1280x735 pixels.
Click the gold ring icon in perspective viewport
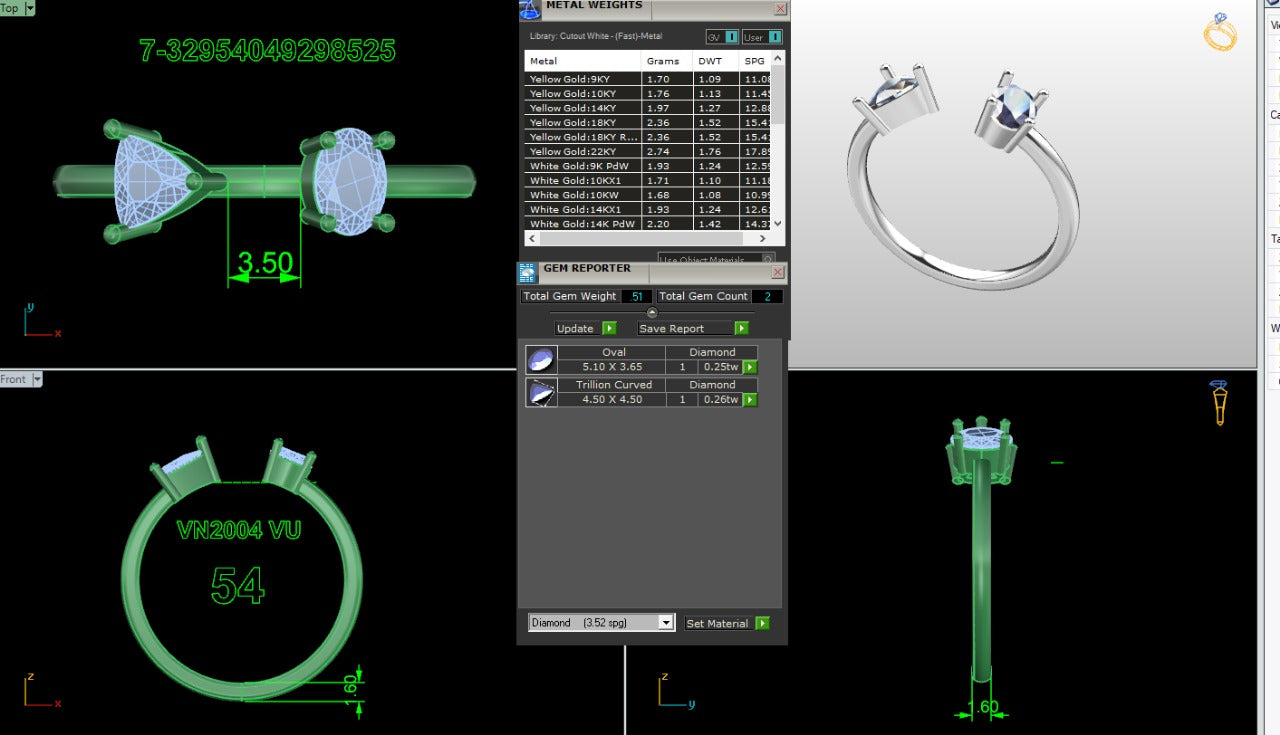click(x=1220, y=31)
